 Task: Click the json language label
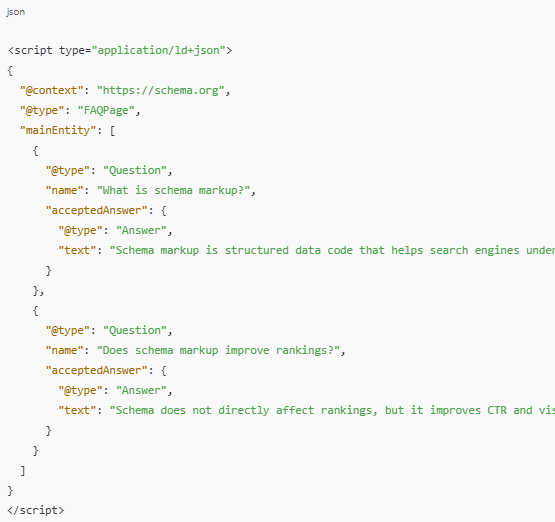tap(16, 12)
